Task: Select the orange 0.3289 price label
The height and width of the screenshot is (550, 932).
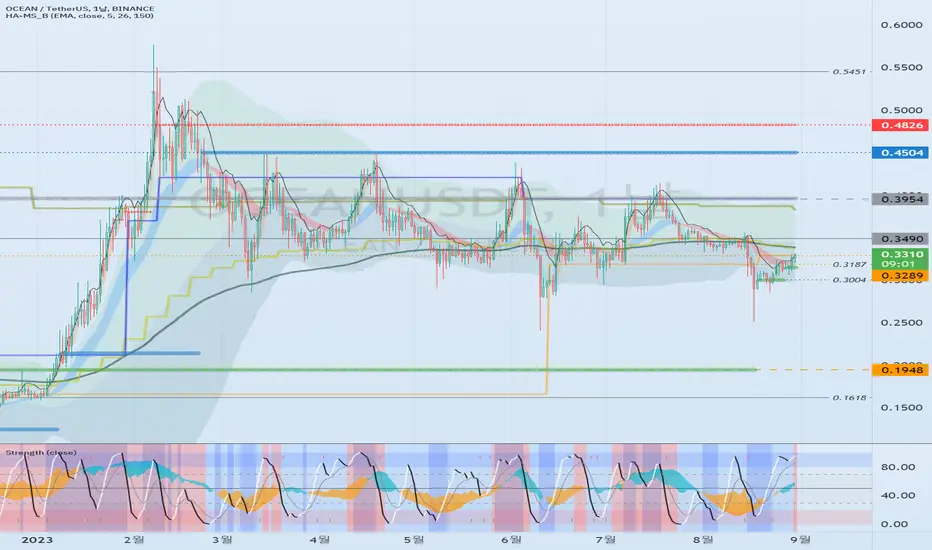Action: (x=901, y=275)
